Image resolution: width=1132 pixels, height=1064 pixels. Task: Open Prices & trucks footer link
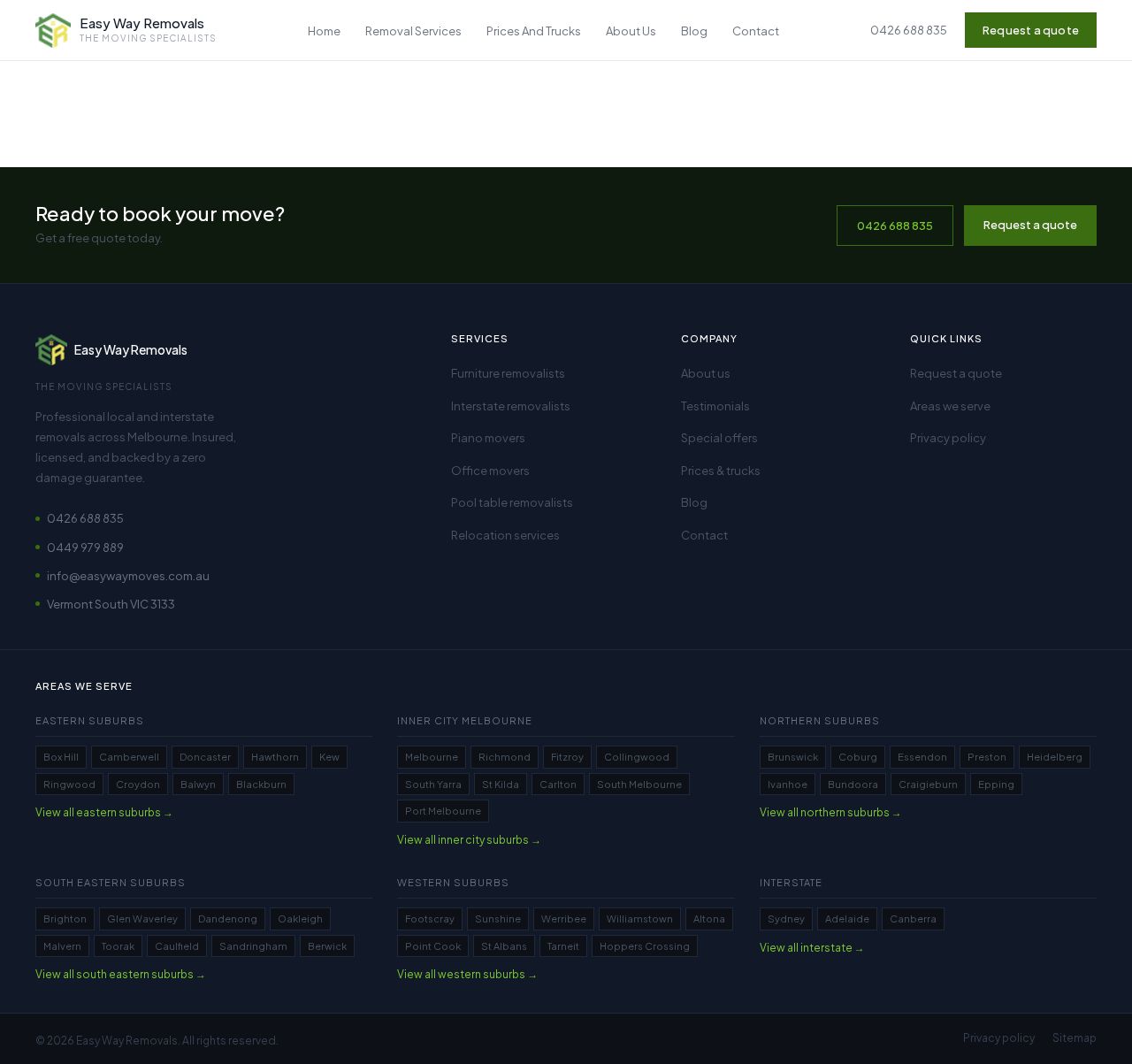pyautogui.click(x=721, y=471)
